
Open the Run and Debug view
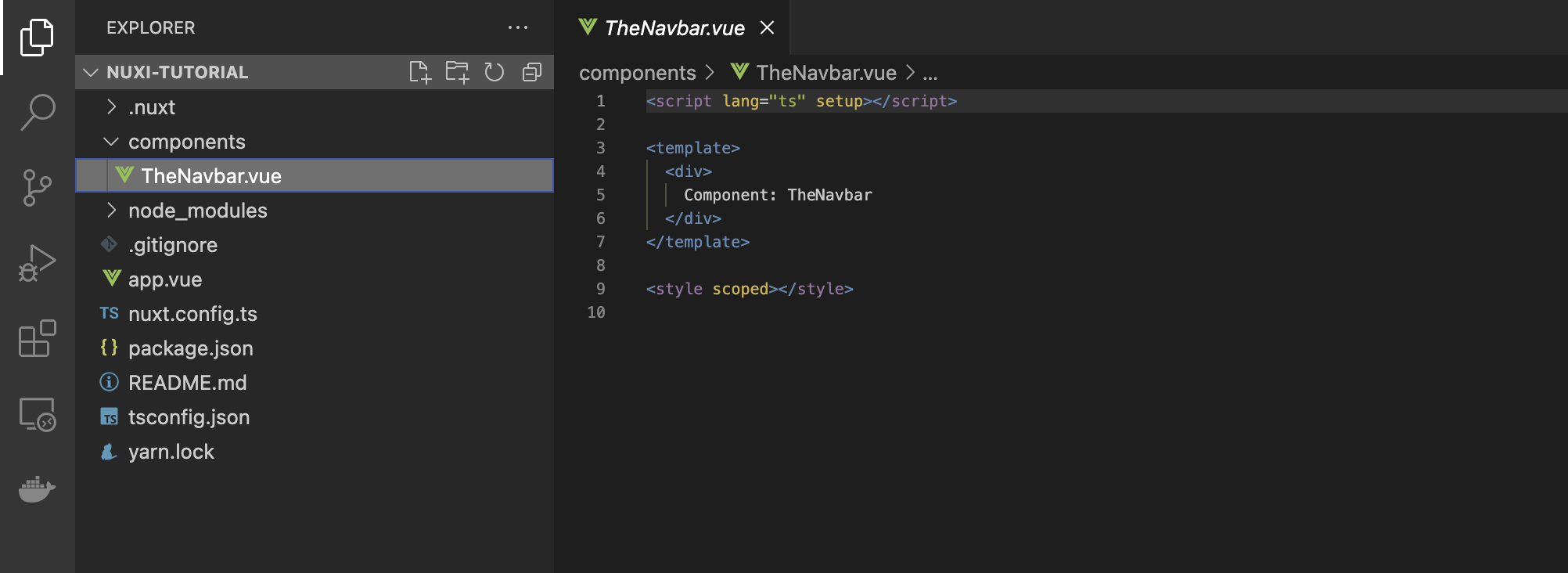click(37, 263)
